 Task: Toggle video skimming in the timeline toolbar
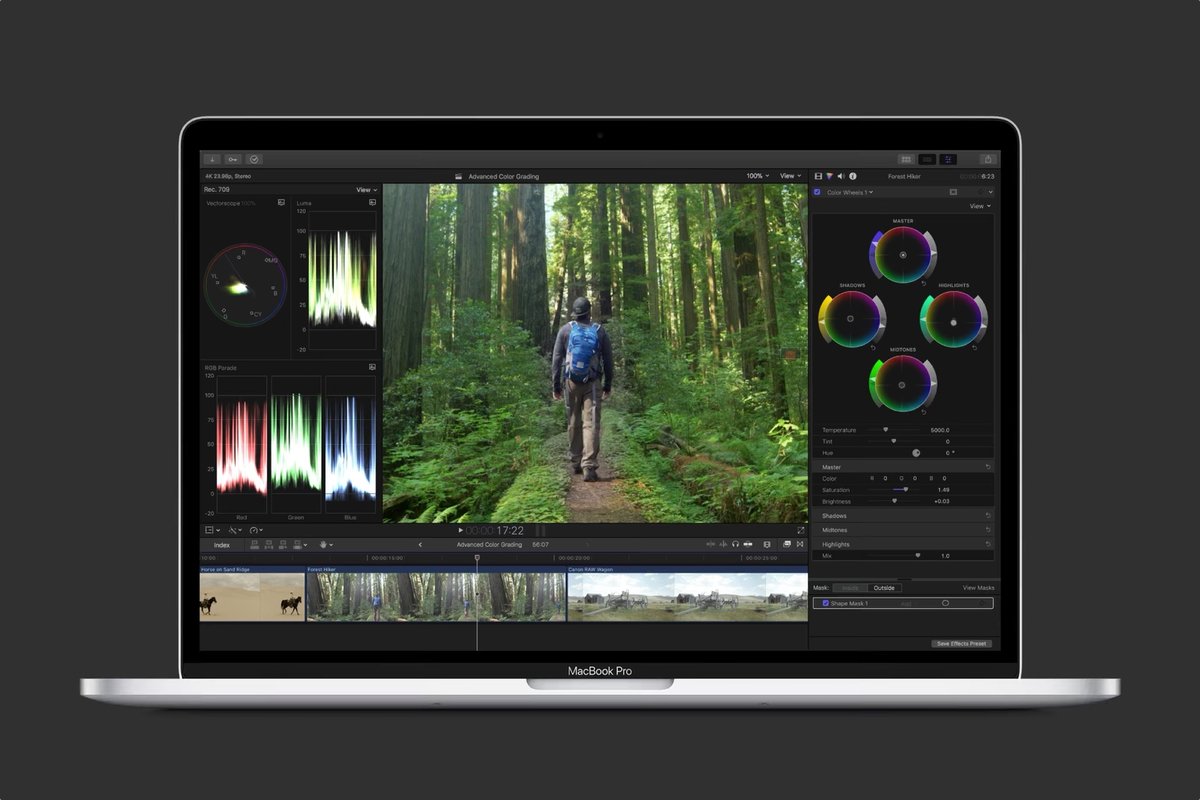click(x=711, y=544)
